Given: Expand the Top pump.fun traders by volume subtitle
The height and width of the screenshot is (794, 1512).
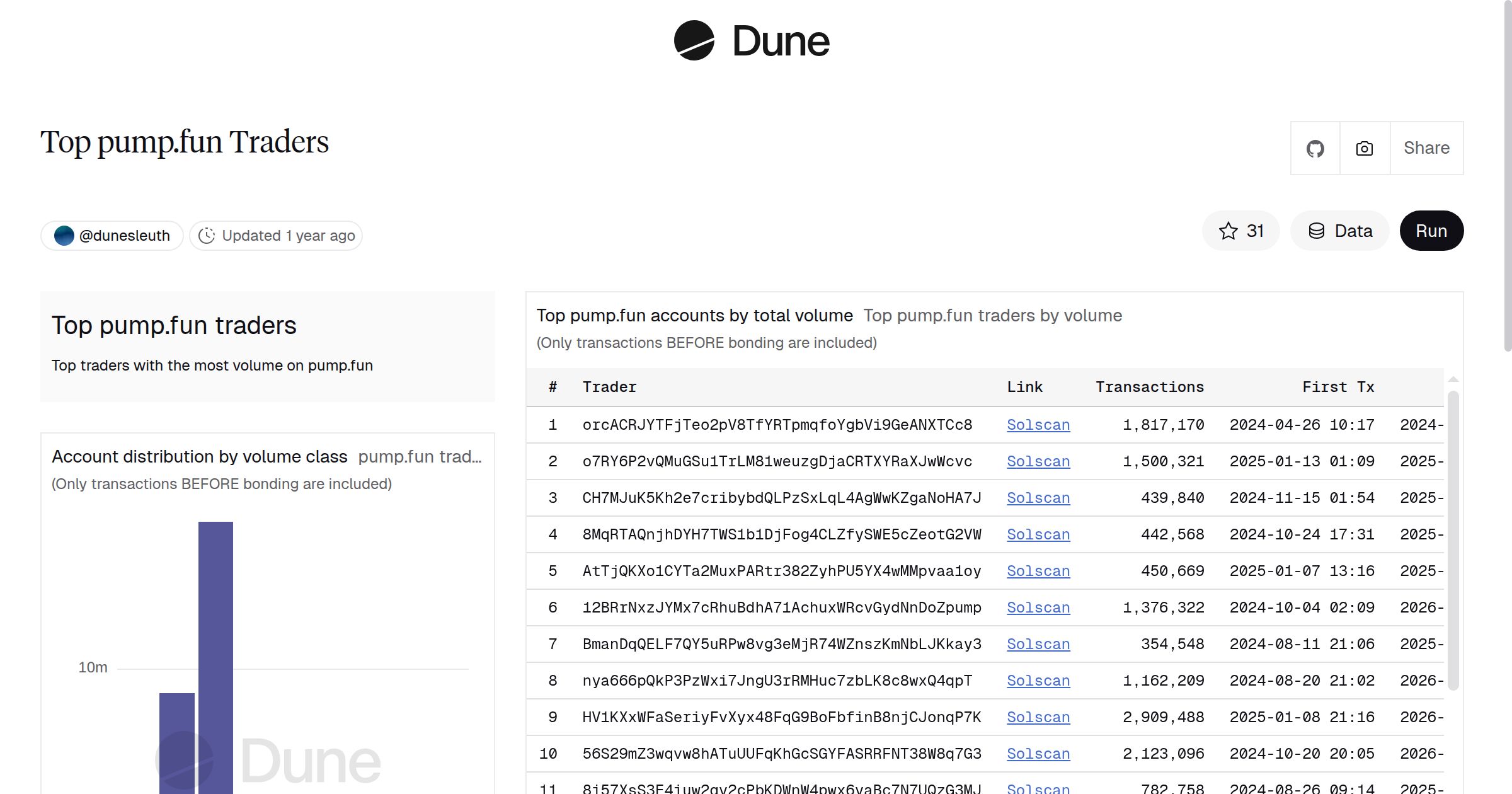Looking at the screenshot, I should click(993, 315).
